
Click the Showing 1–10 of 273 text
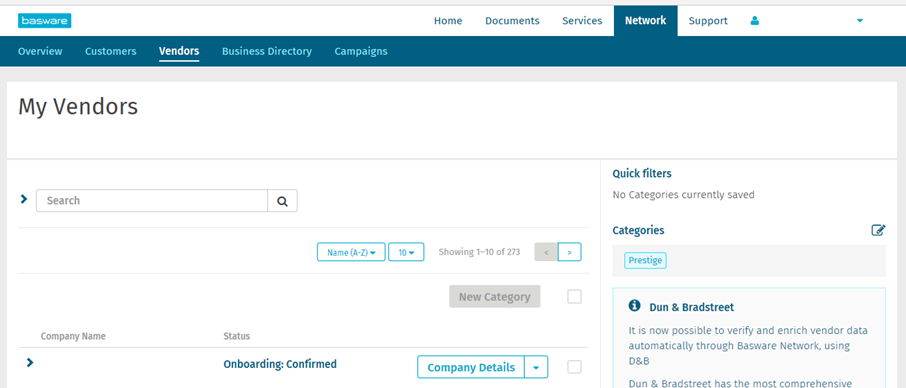[479, 252]
